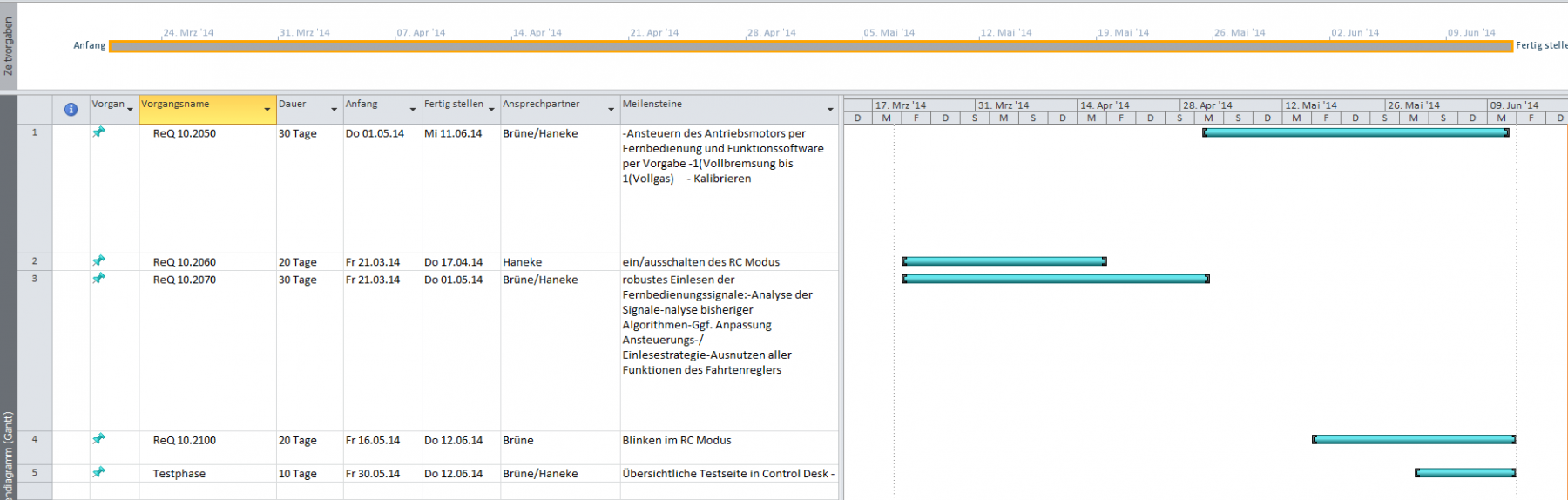Select the ReQ 10.2050 Gantt bar
Viewport: 1568px width, 500px height.
click(x=1355, y=132)
